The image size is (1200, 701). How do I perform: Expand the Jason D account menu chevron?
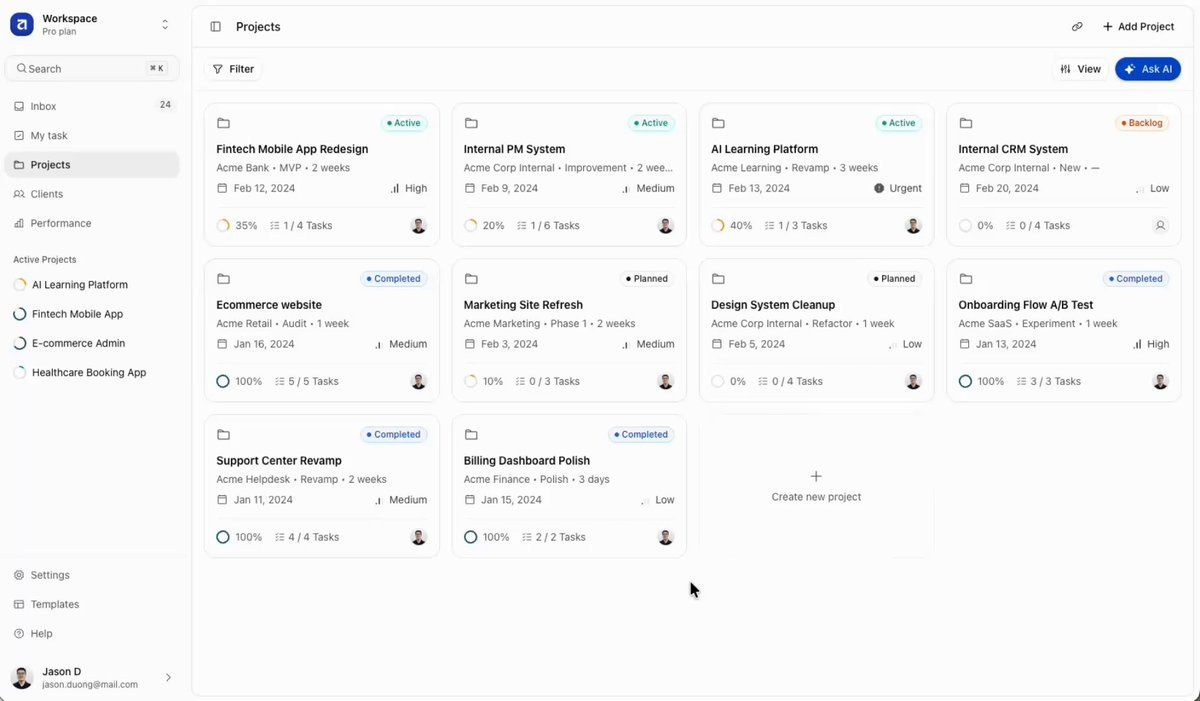(168, 678)
